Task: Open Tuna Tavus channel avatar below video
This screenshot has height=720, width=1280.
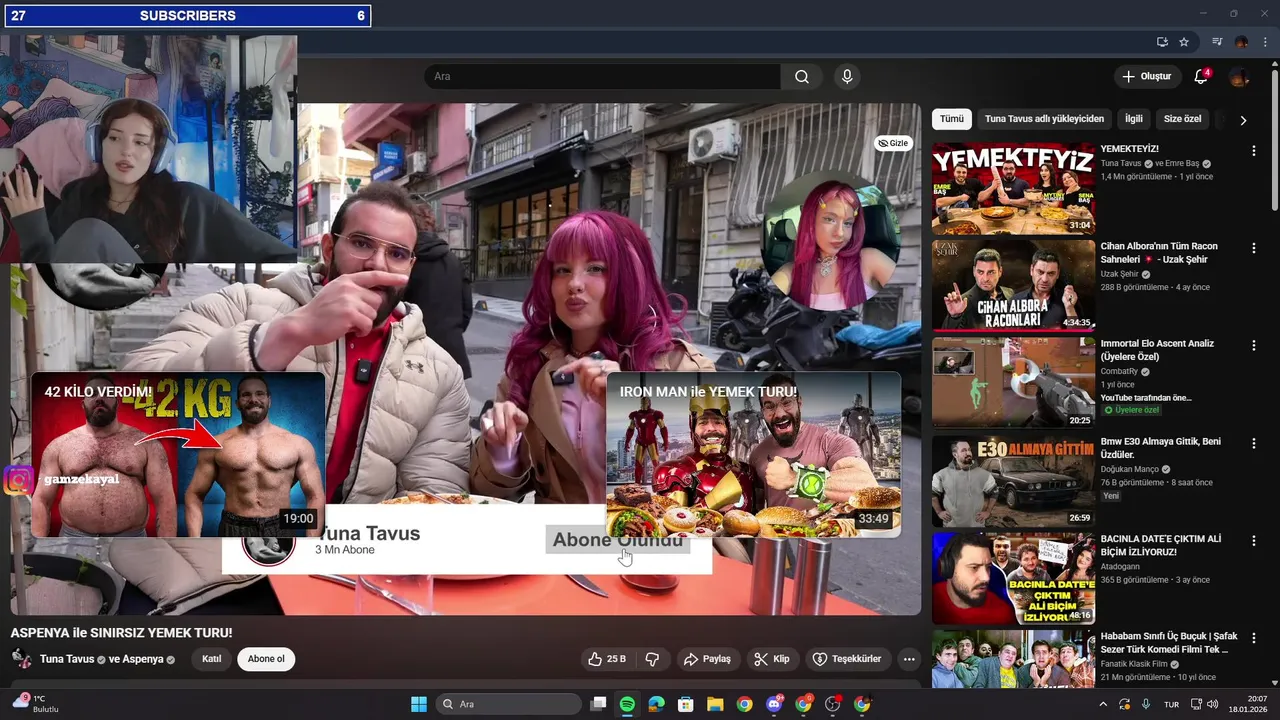Action: click(20, 659)
